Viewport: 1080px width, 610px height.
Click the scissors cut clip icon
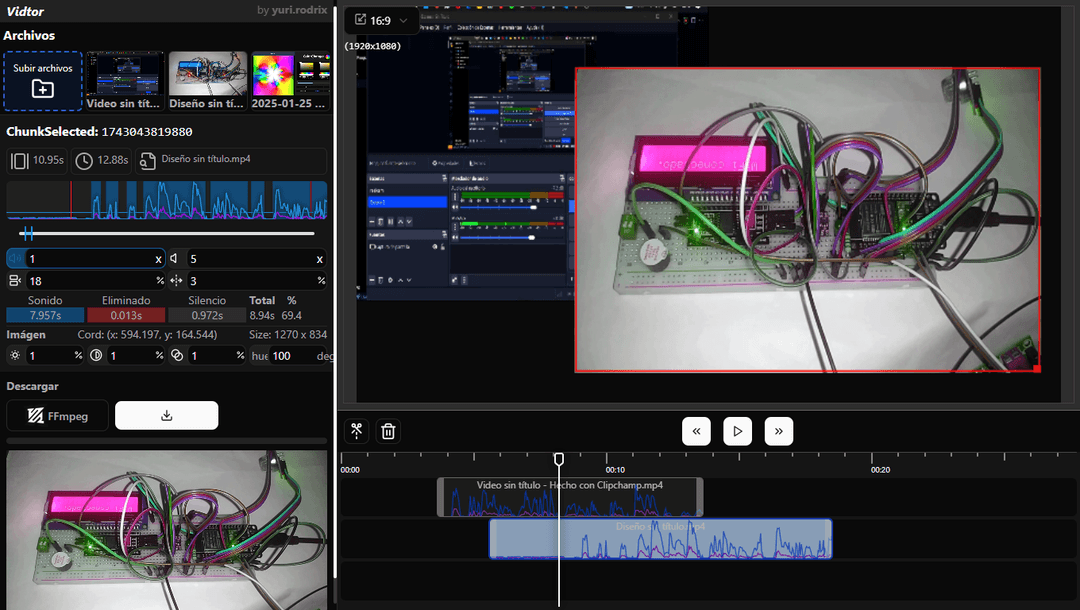point(356,431)
